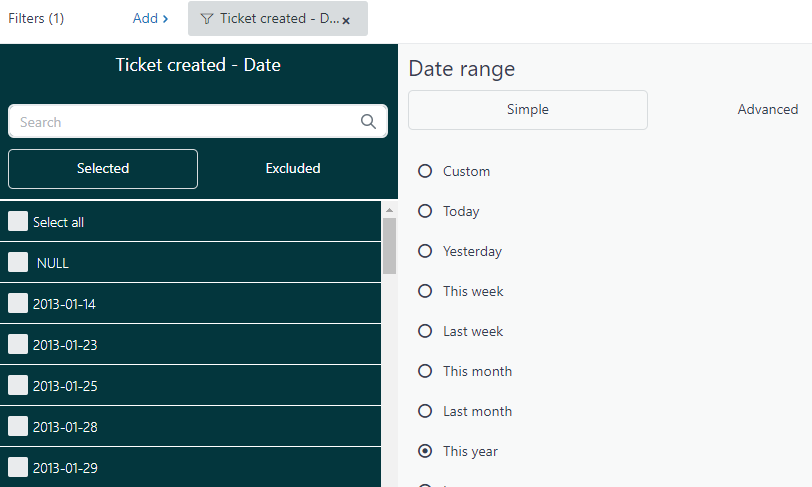Click the funnel icon on filter chip

(207, 19)
